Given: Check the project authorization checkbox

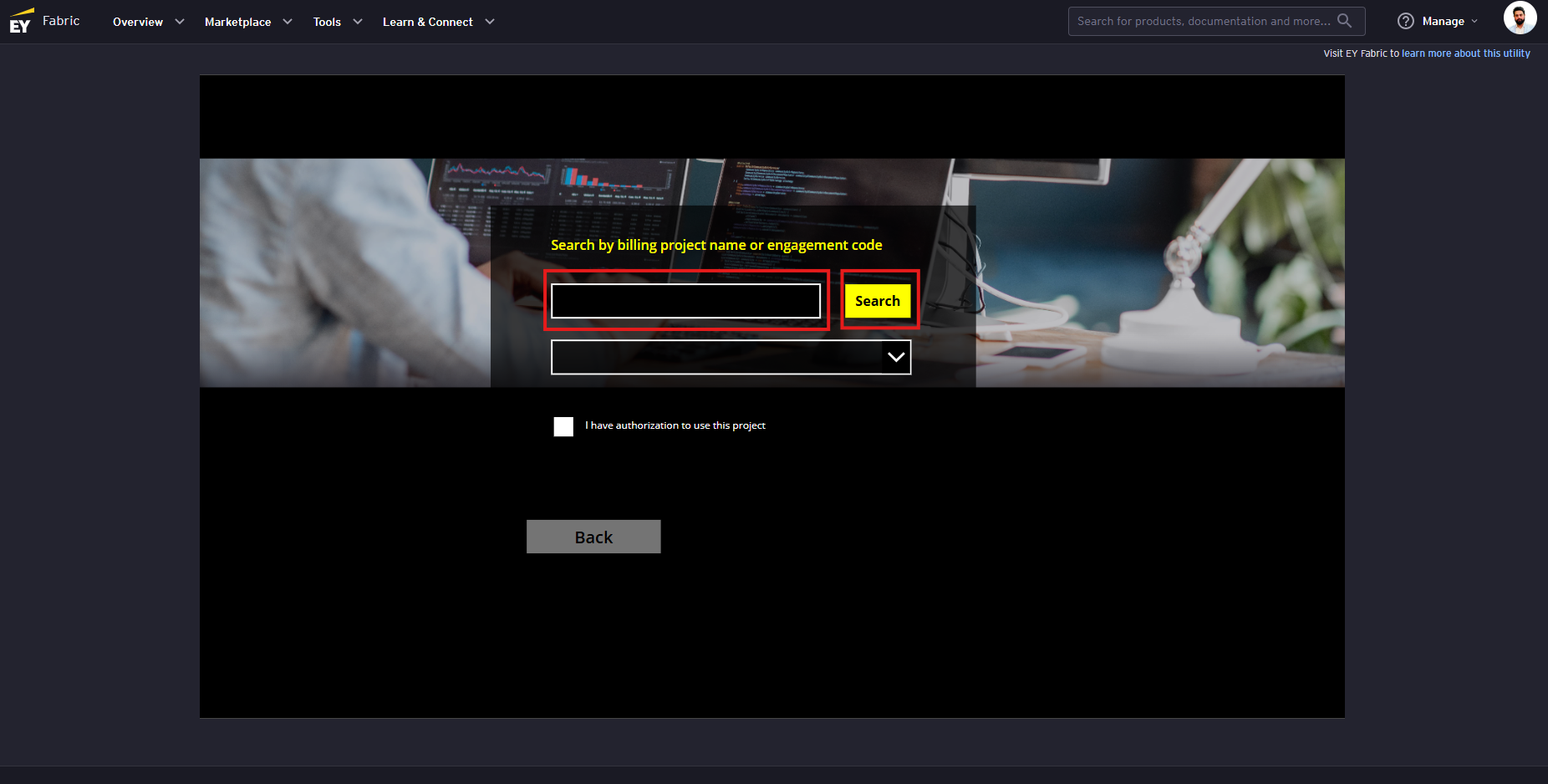Looking at the screenshot, I should pyautogui.click(x=563, y=426).
